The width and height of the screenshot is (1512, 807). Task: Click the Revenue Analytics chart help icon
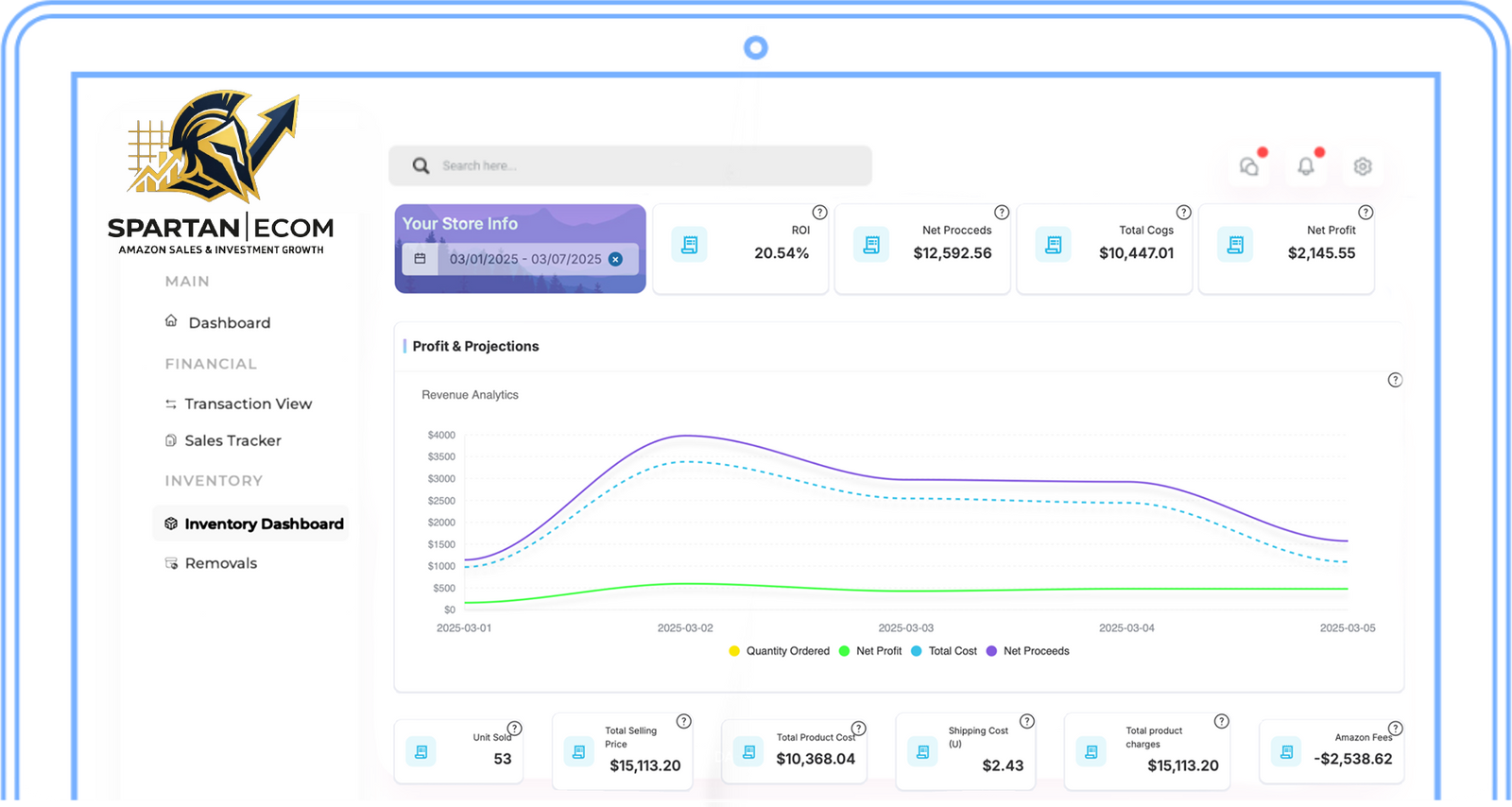tap(1395, 380)
